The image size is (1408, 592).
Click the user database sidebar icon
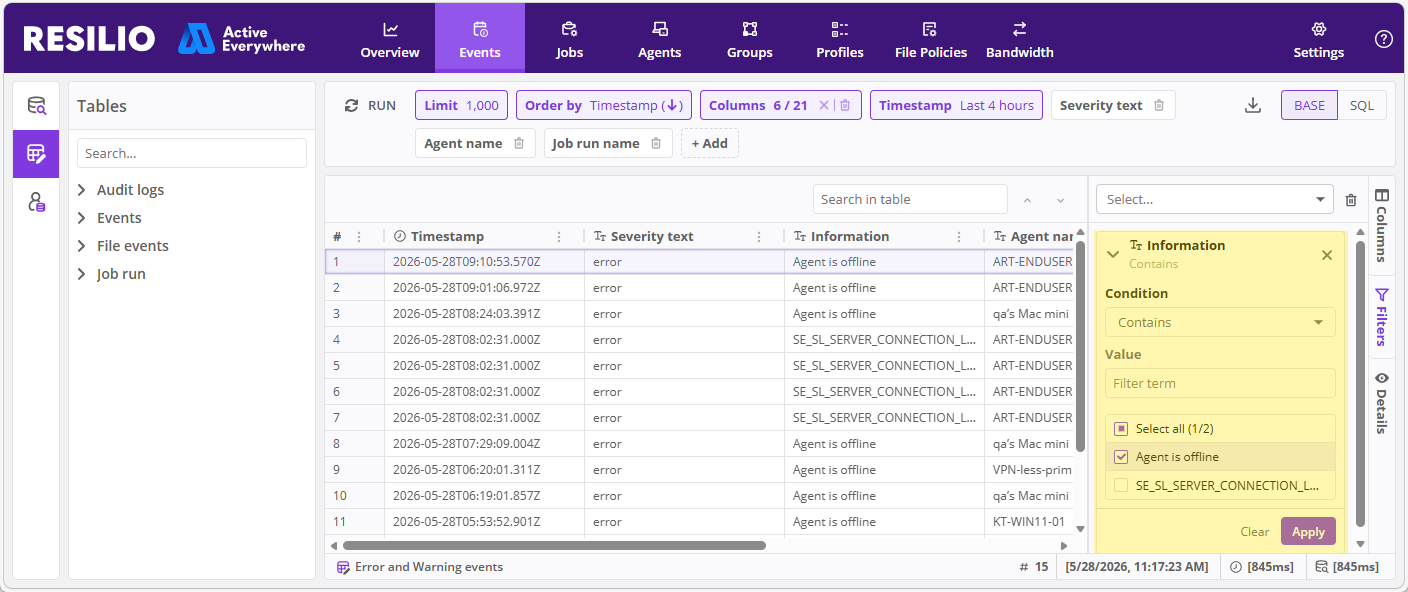[36, 202]
